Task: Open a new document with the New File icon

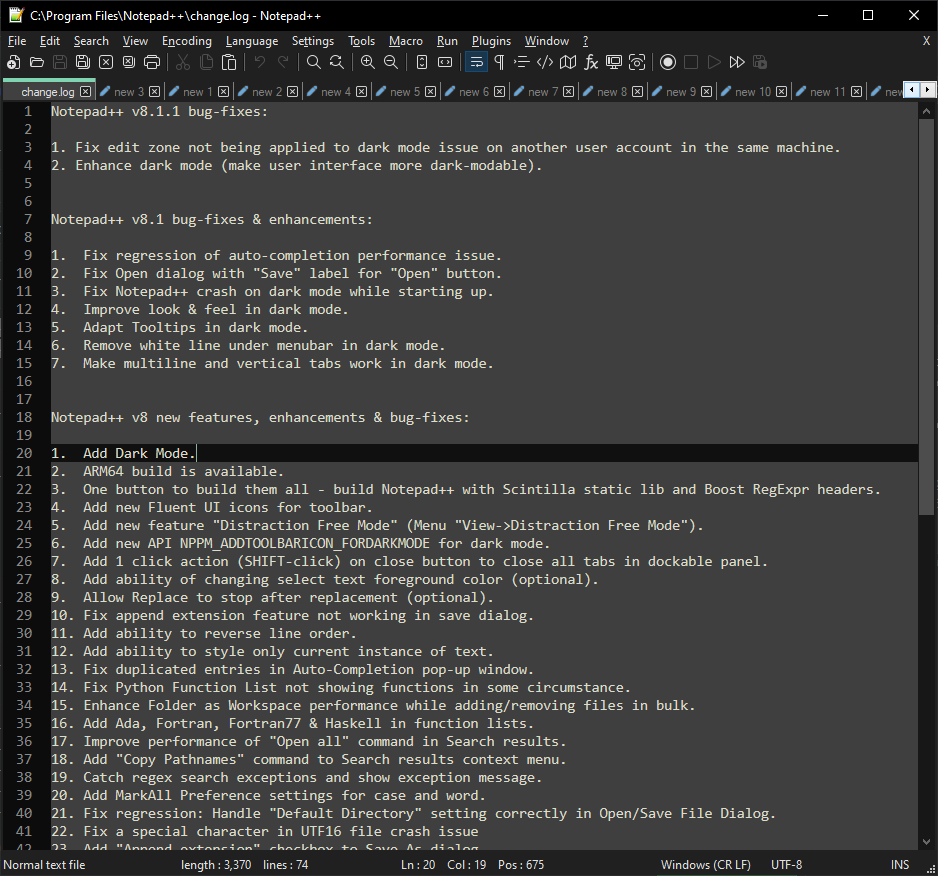Action: (x=12, y=62)
